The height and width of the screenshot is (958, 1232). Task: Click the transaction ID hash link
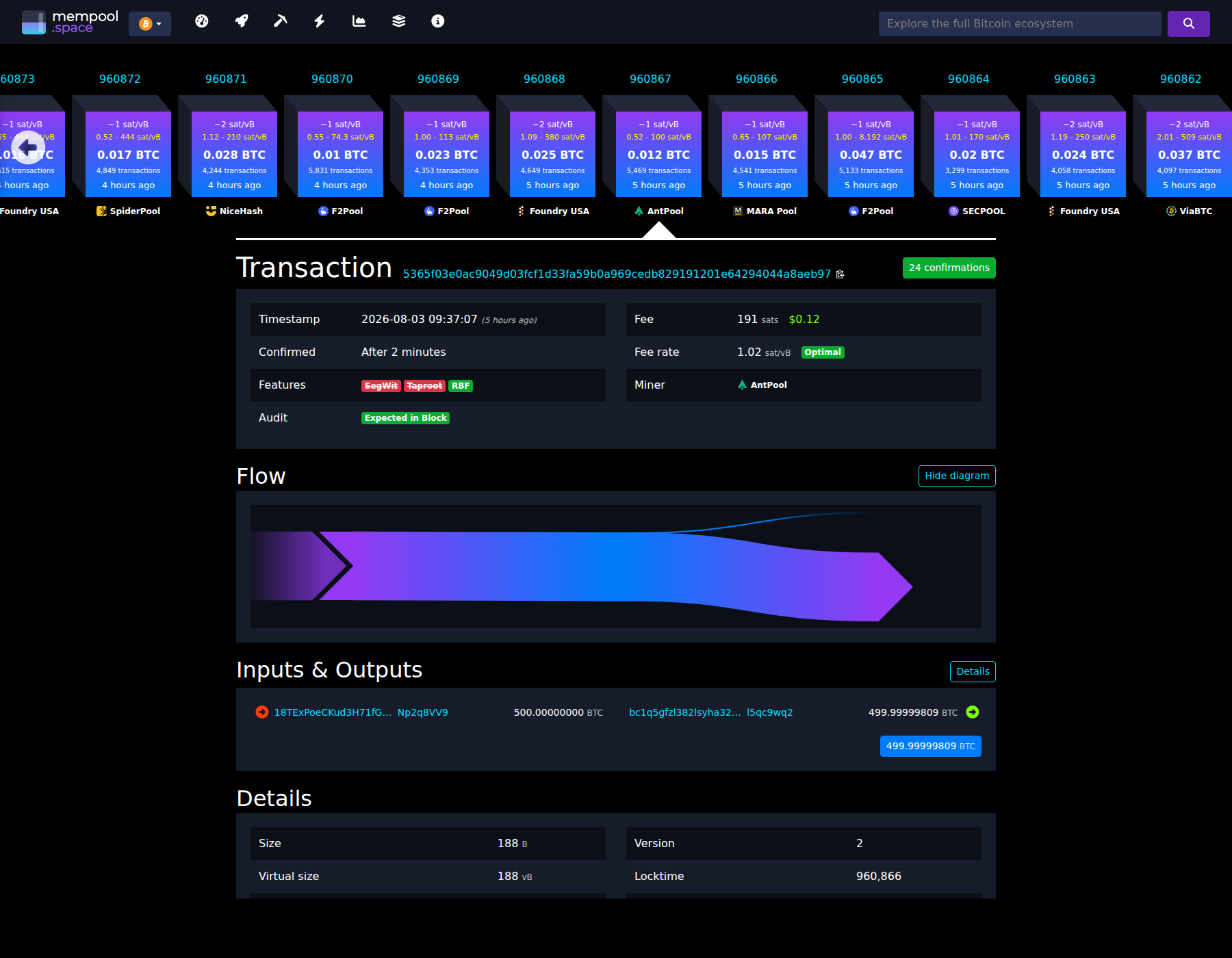617,274
